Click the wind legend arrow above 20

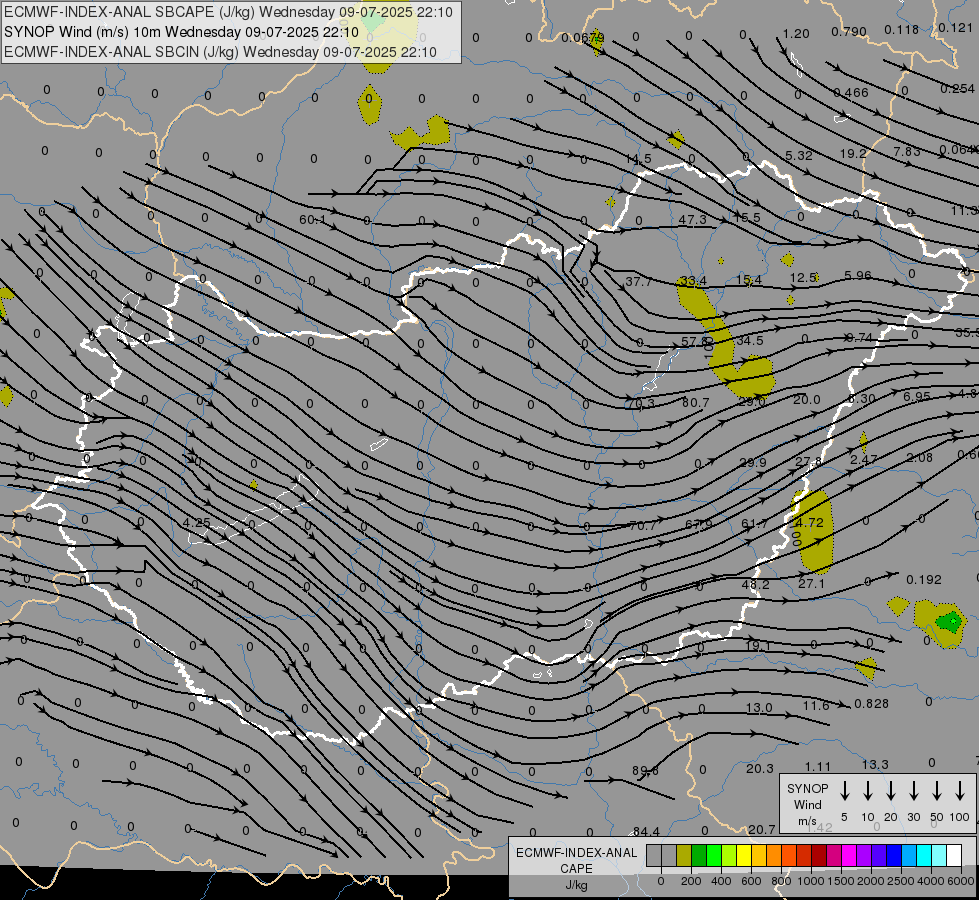[890, 791]
